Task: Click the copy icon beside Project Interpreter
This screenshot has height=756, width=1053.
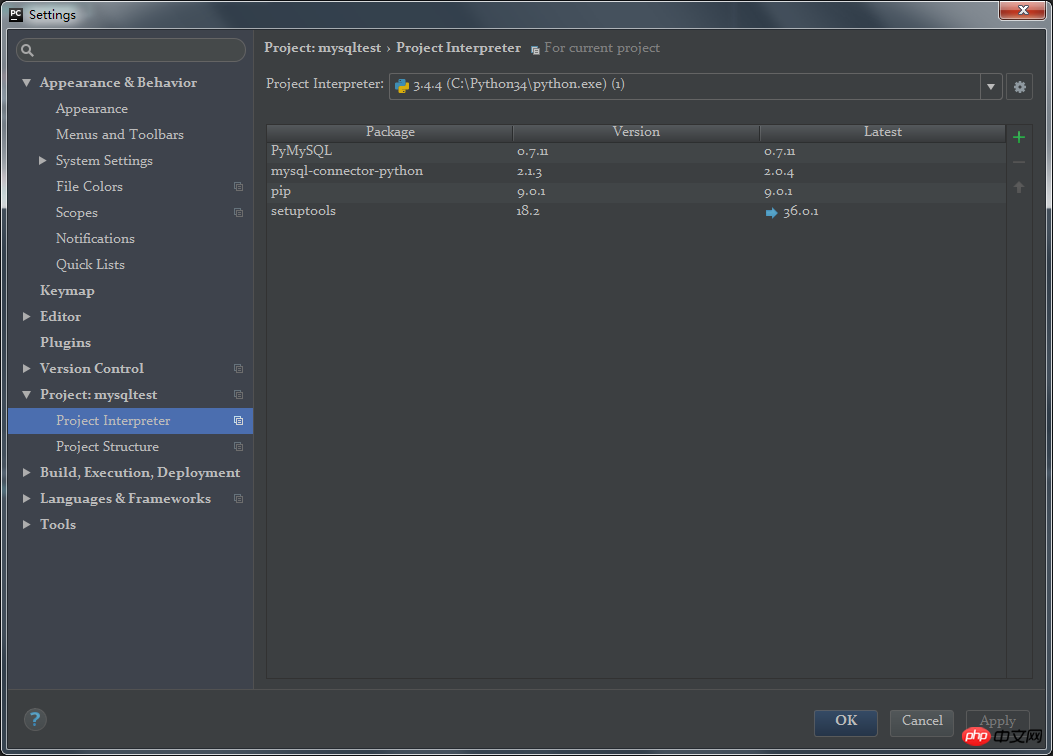Action: [238, 420]
